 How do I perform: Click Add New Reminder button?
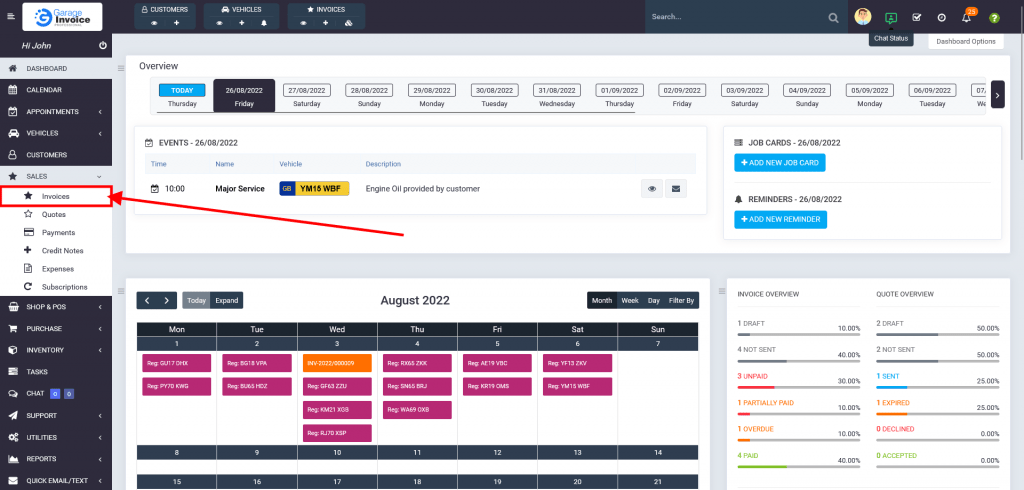point(780,219)
